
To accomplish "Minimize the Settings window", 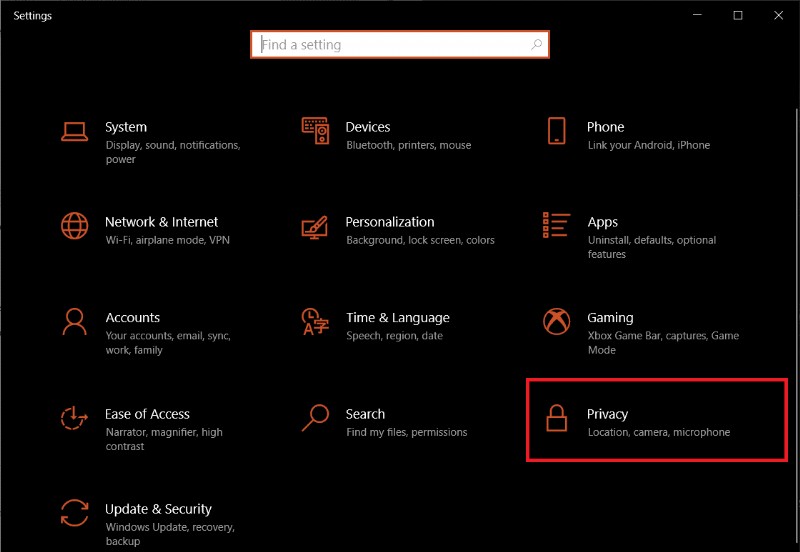I will coord(697,15).
